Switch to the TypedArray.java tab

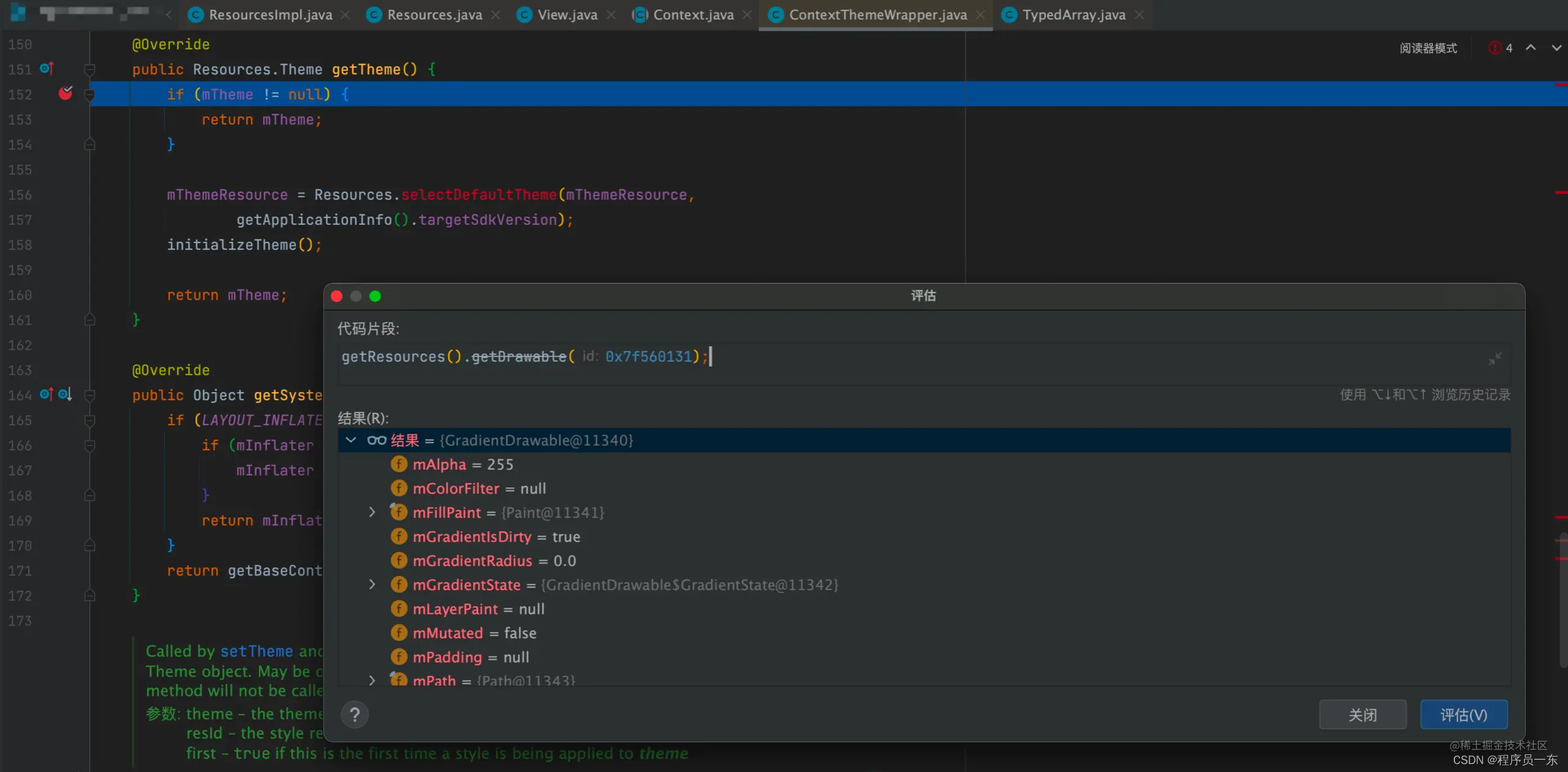coord(1073,15)
